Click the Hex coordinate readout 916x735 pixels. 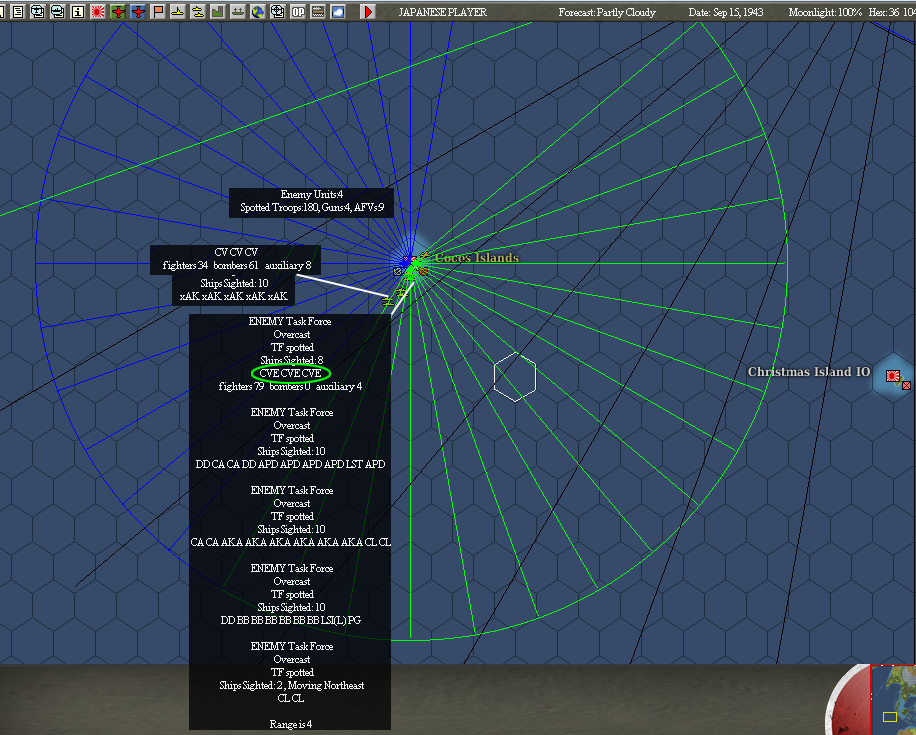892,12
